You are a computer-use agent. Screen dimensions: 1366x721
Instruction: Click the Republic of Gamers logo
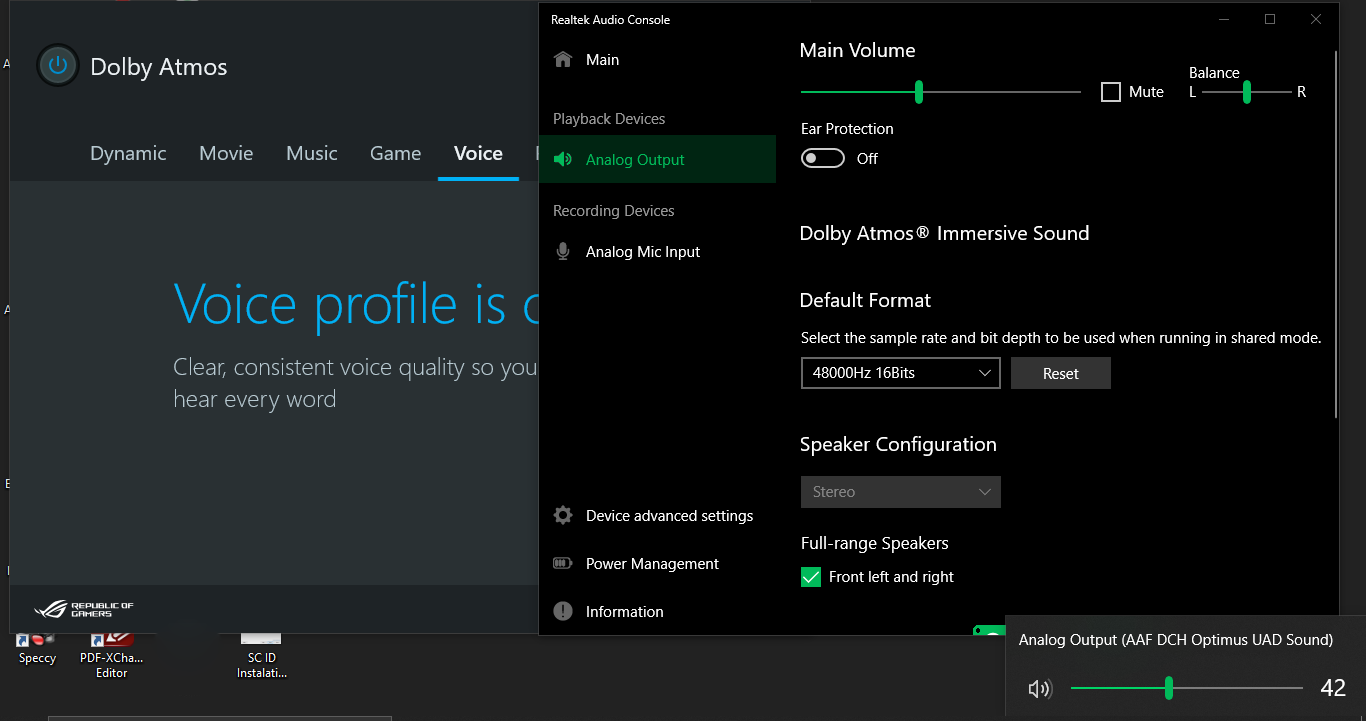click(x=84, y=608)
